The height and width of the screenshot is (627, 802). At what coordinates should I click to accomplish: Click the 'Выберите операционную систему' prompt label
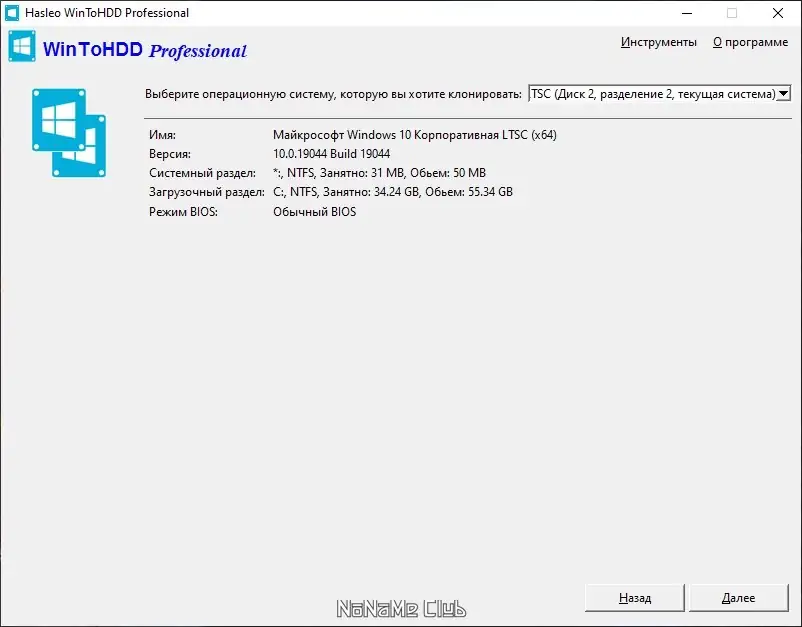pos(333,94)
